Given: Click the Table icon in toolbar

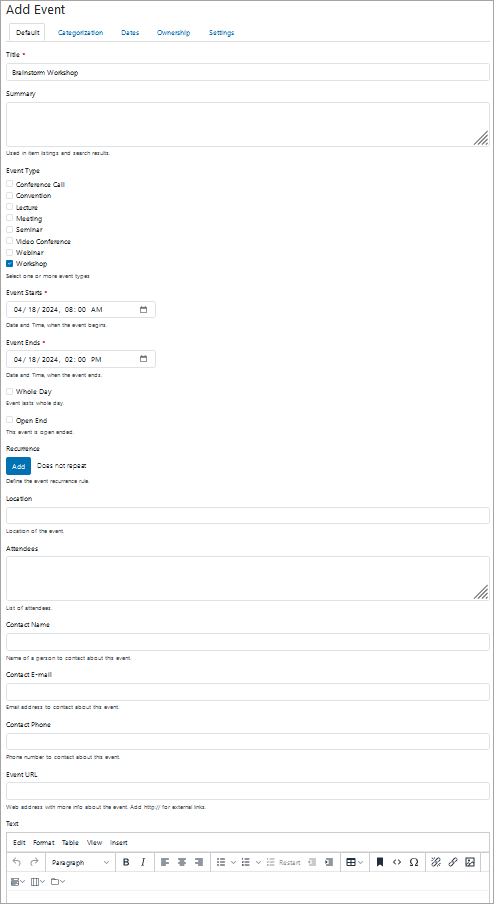Looking at the screenshot, I should point(350,862).
